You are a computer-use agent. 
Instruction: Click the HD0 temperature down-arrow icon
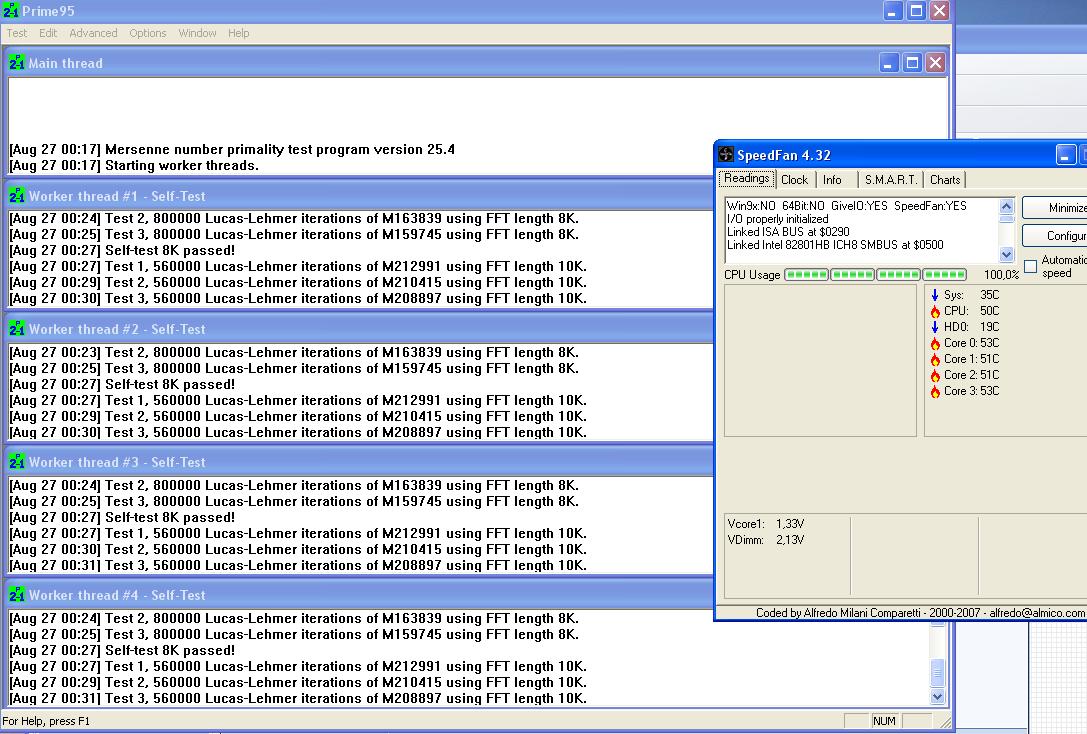tap(934, 327)
